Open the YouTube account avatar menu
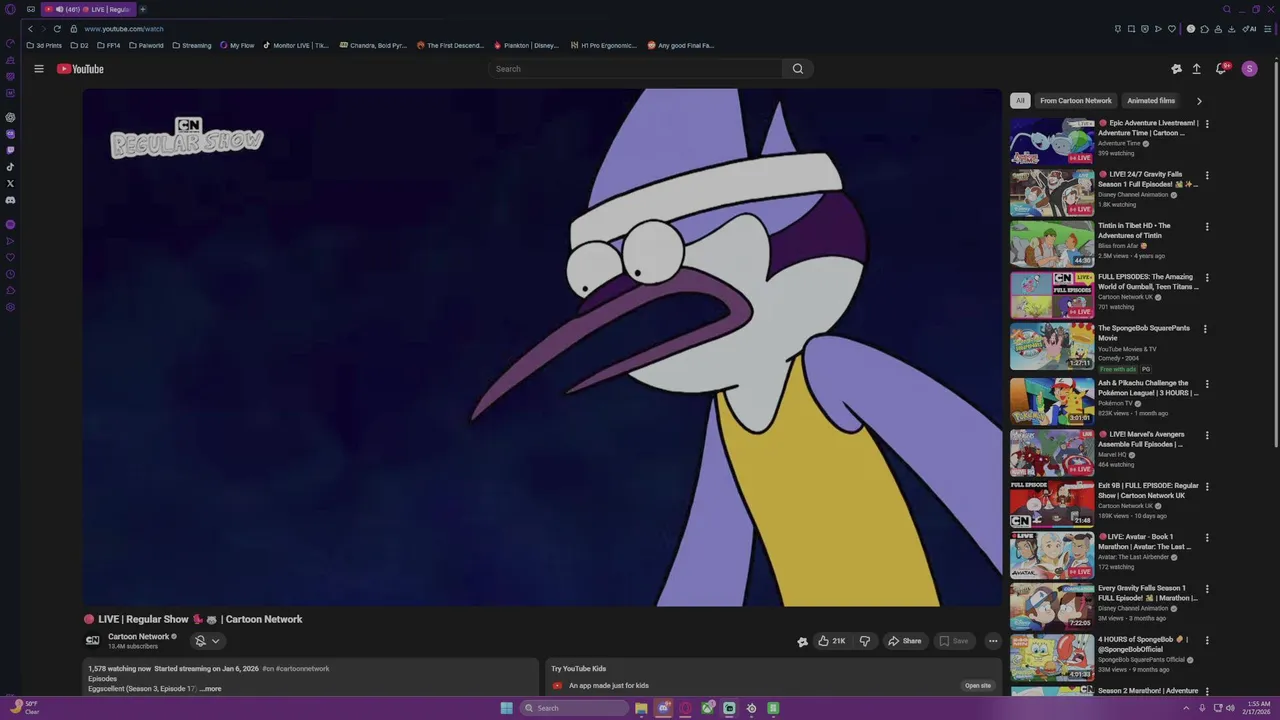1280x720 pixels. (x=1249, y=69)
